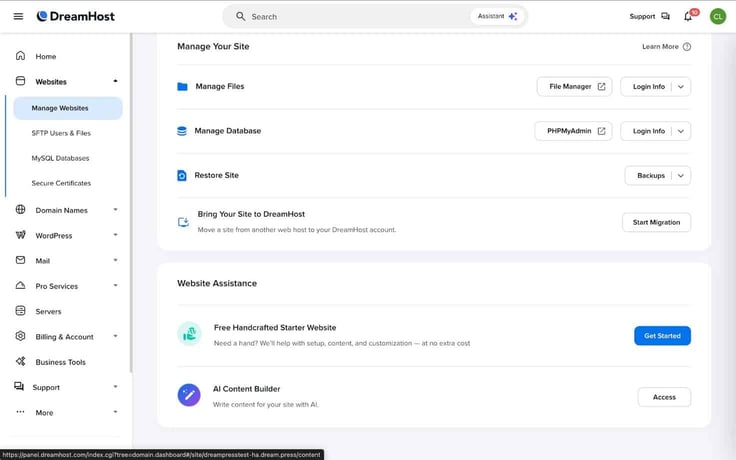Click the Billing & Account gear icon
Screen dimensions: 736x460
point(20,336)
